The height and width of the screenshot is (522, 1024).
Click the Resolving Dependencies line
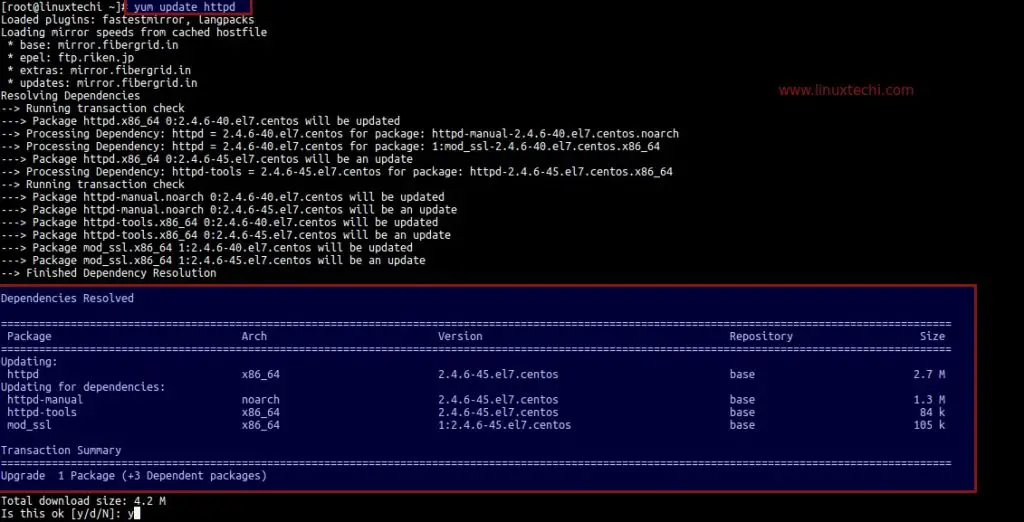(x=71, y=96)
